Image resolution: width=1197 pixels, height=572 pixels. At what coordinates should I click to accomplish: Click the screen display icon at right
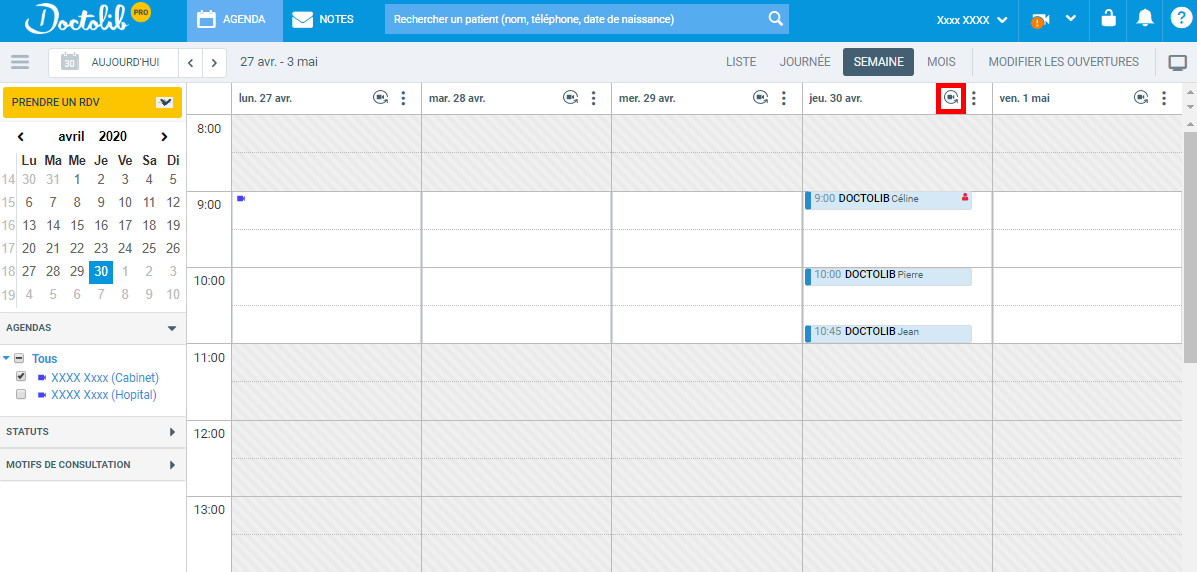coord(1177,62)
